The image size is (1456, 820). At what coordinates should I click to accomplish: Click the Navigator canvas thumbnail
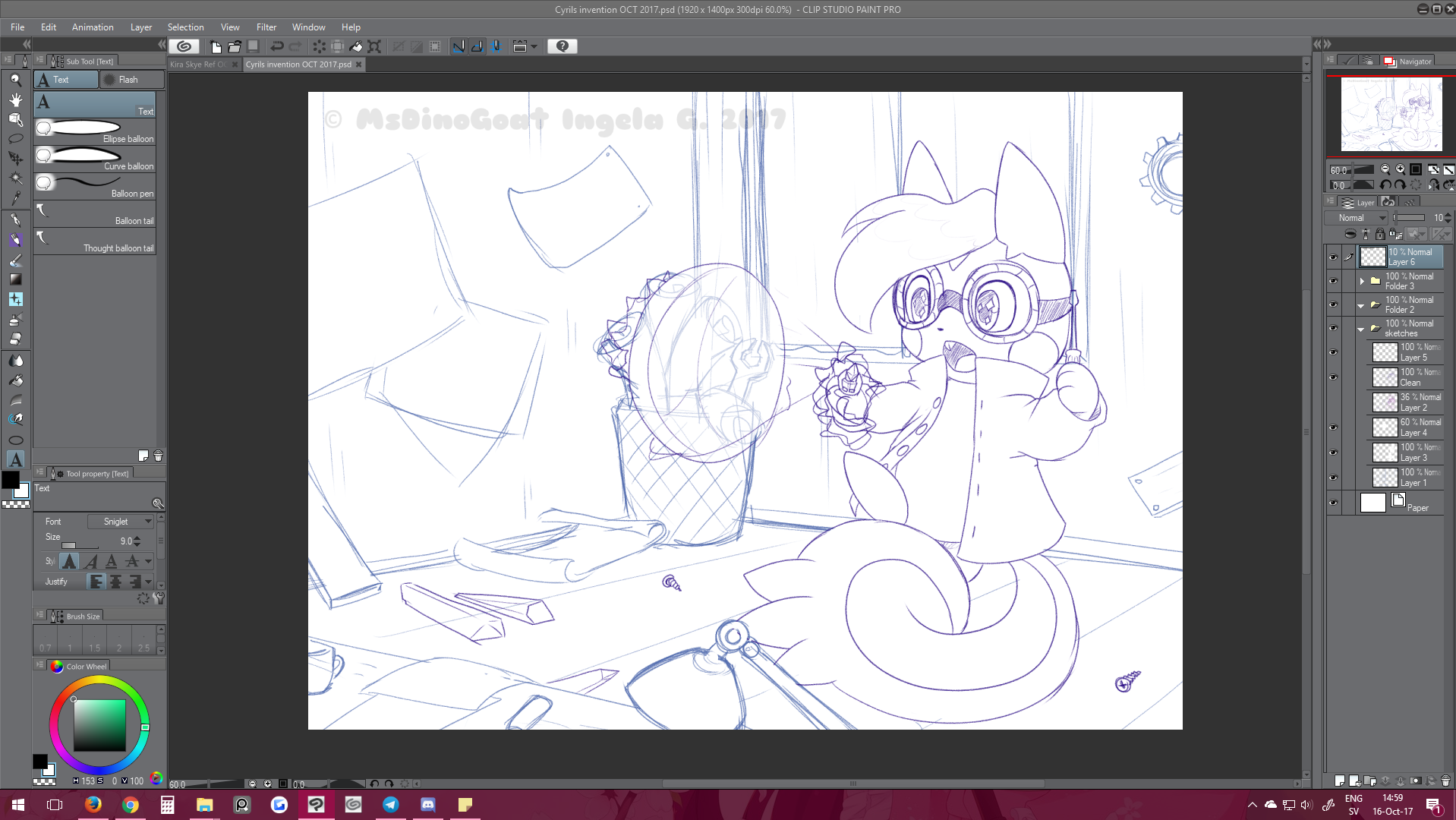point(1391,115)
